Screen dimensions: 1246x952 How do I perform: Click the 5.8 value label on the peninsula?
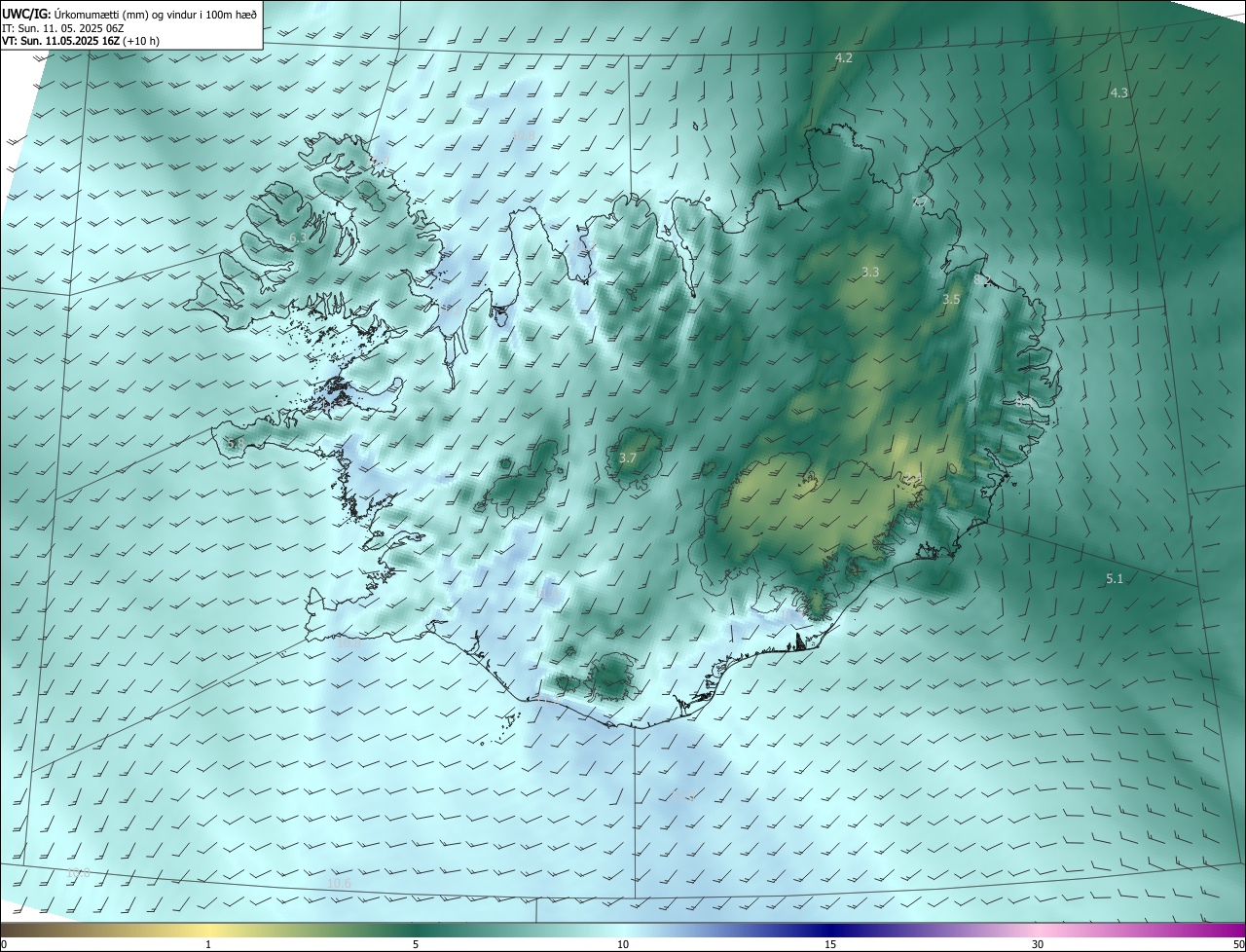tap(236, 443)
